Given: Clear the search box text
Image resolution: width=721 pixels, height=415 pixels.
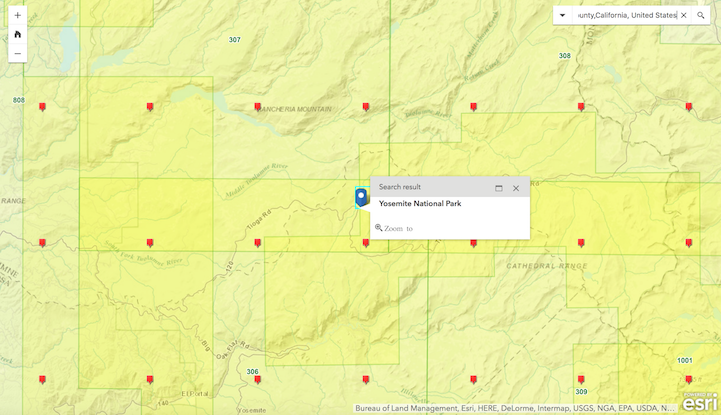Looking at the screenshot, I should click(x=684, y=16).
